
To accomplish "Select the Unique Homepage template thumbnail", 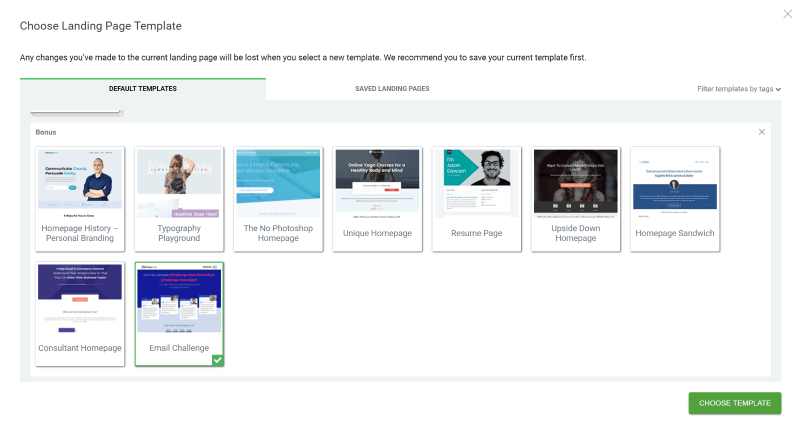I will point(377,184).
